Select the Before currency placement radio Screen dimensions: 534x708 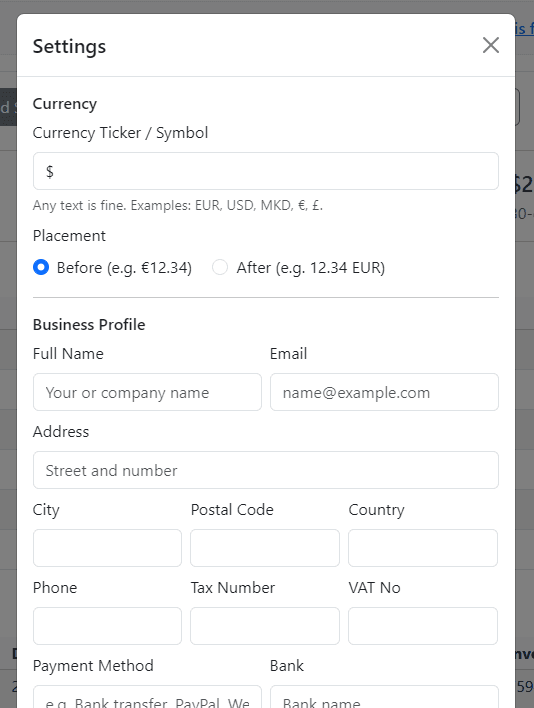[x=41, y=267]
